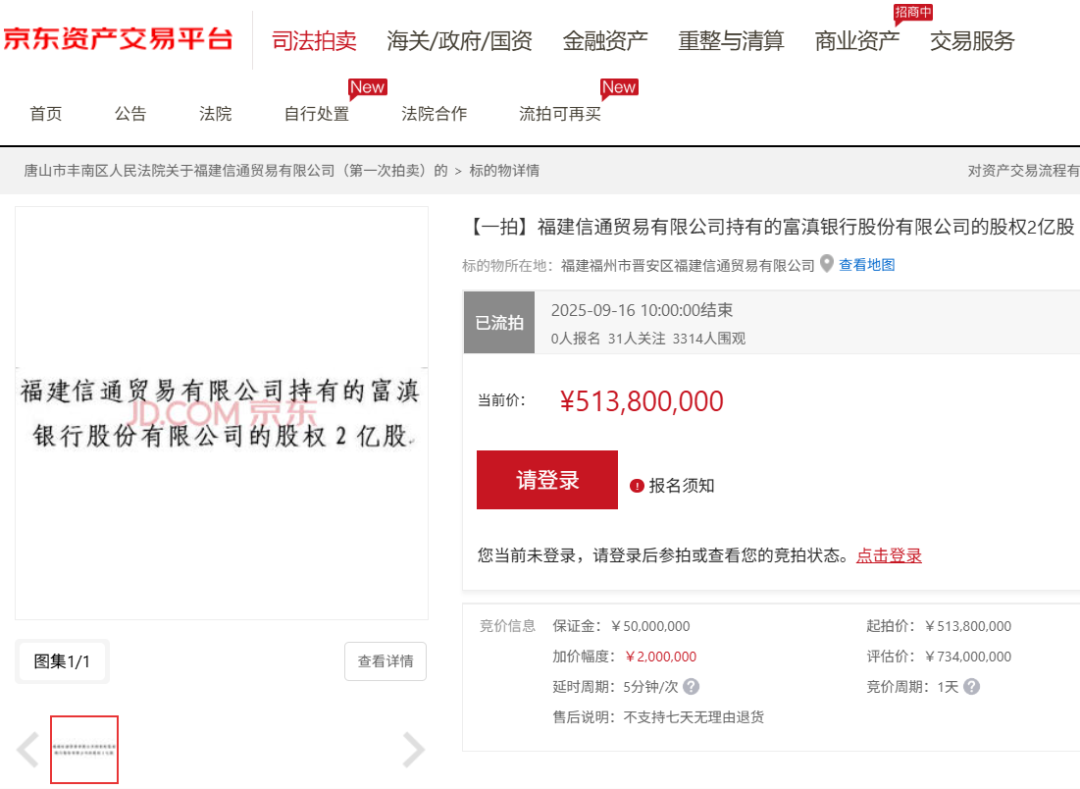This screenshot has width=1080, height=789.
Task: Click the map pin icon beside 查看地图
Action: [827, 264]
